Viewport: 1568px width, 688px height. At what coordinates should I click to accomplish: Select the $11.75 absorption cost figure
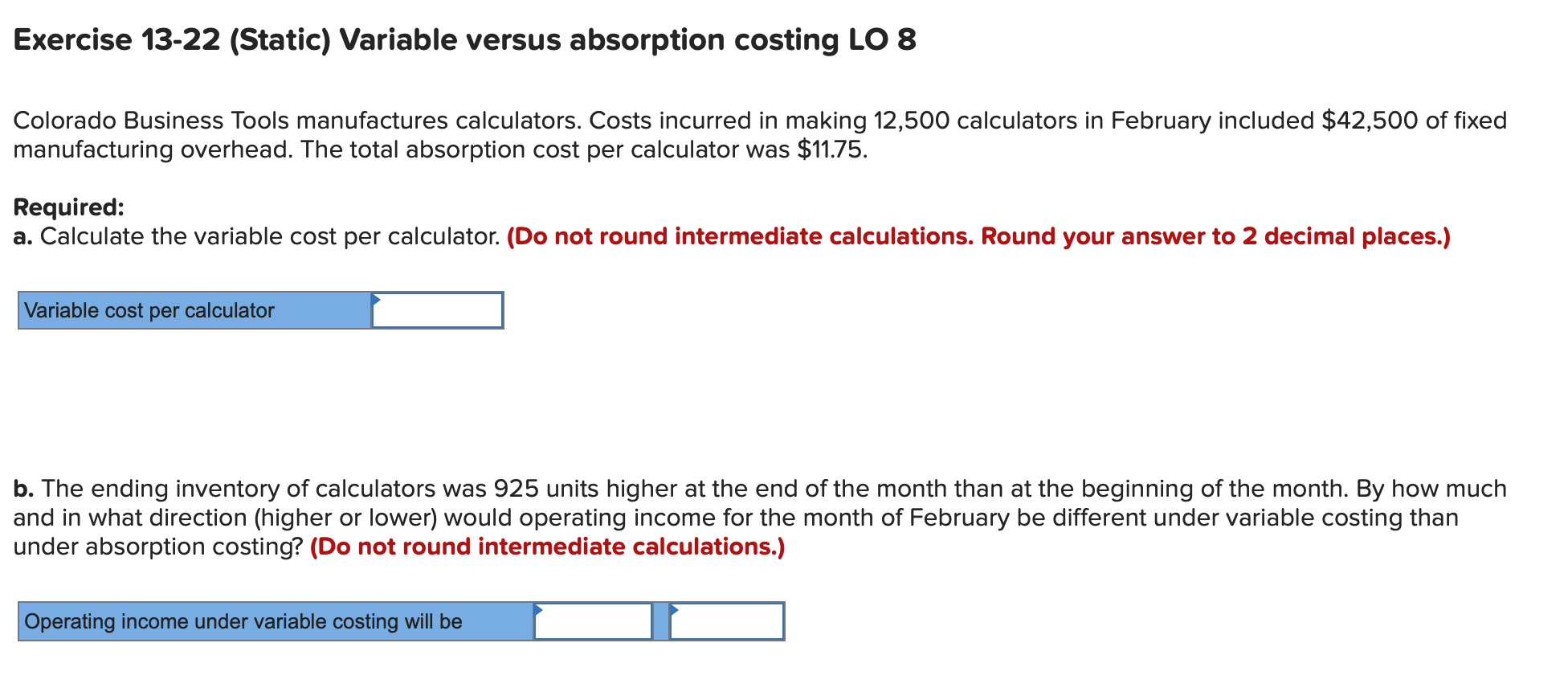click(x=831, y=149)
